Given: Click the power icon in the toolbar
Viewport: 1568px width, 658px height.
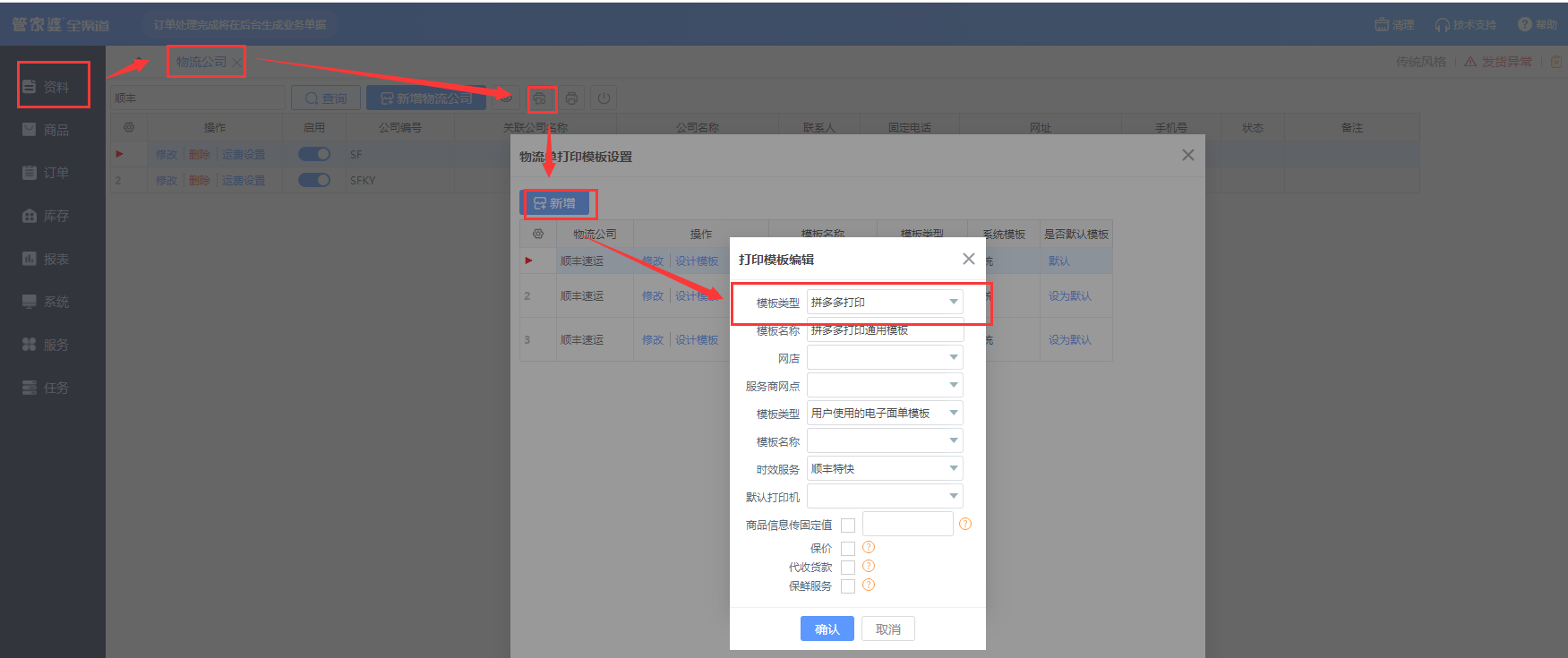Looking at the screenshot, I should (604, 98).
